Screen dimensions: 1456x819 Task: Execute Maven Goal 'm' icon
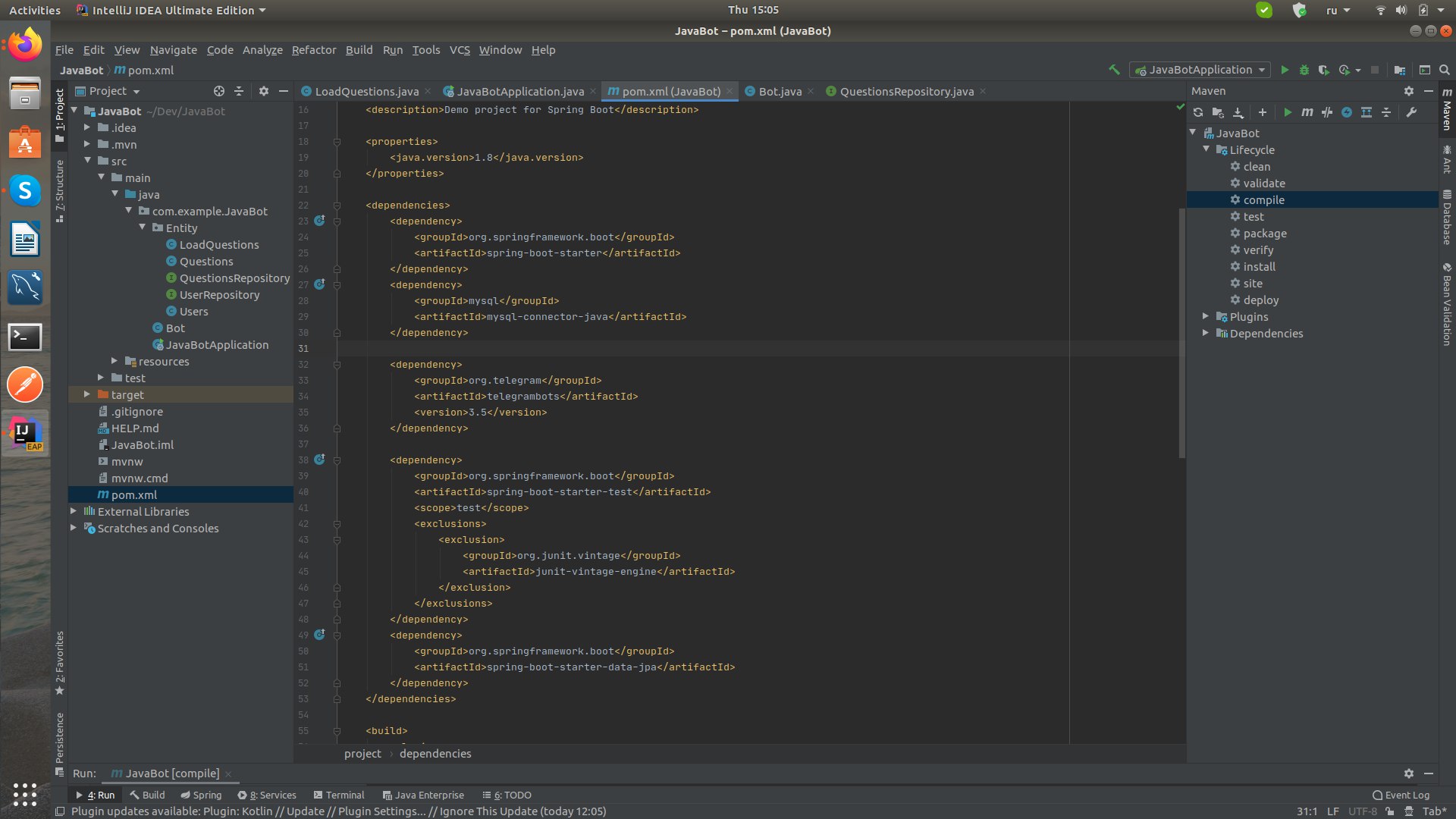pyautogui.click(x=1307, y=112)
